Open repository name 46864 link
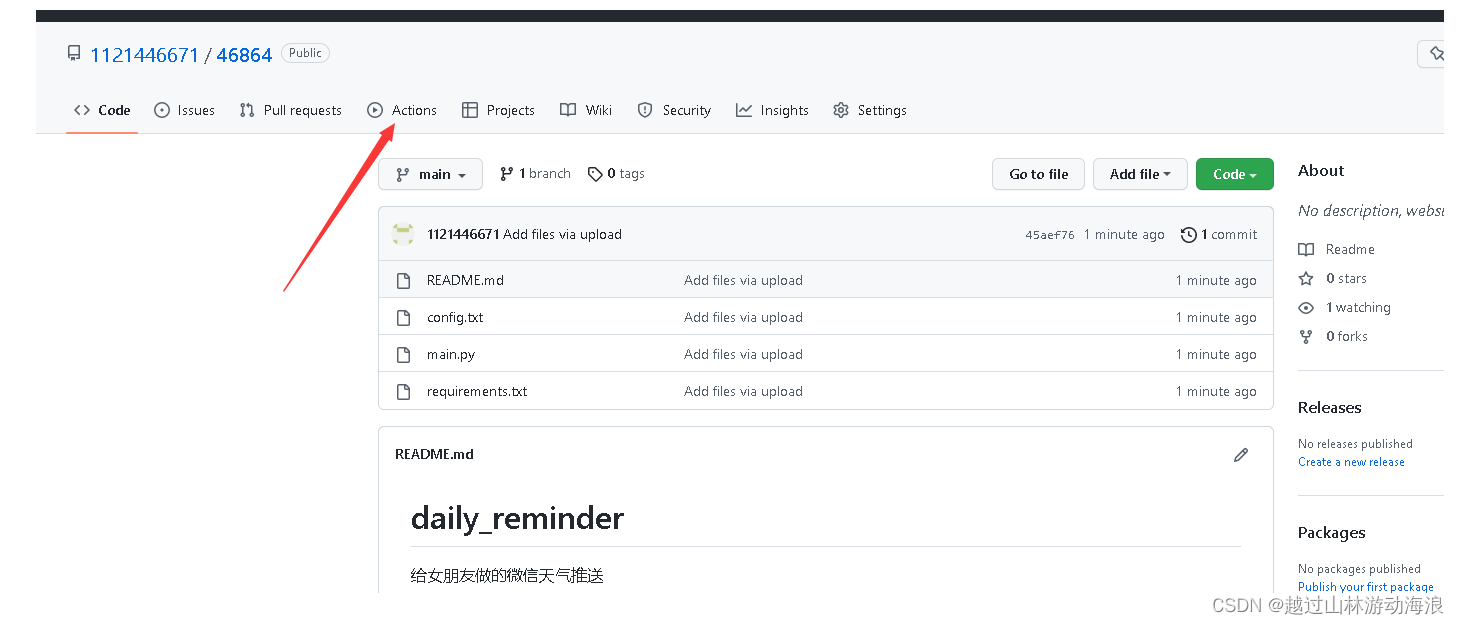1459x624 pixels. [x=244, y=55]
